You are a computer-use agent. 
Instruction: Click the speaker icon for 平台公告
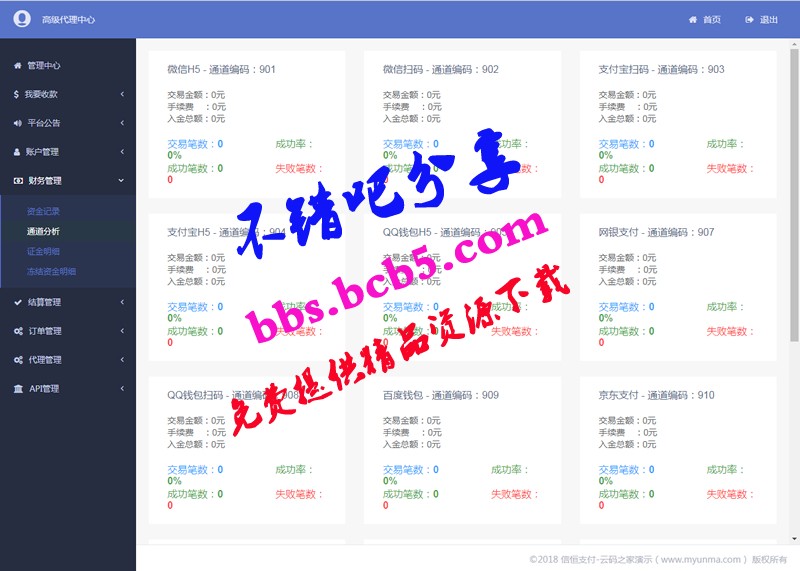pyautogui.click(x=18, y=123)
